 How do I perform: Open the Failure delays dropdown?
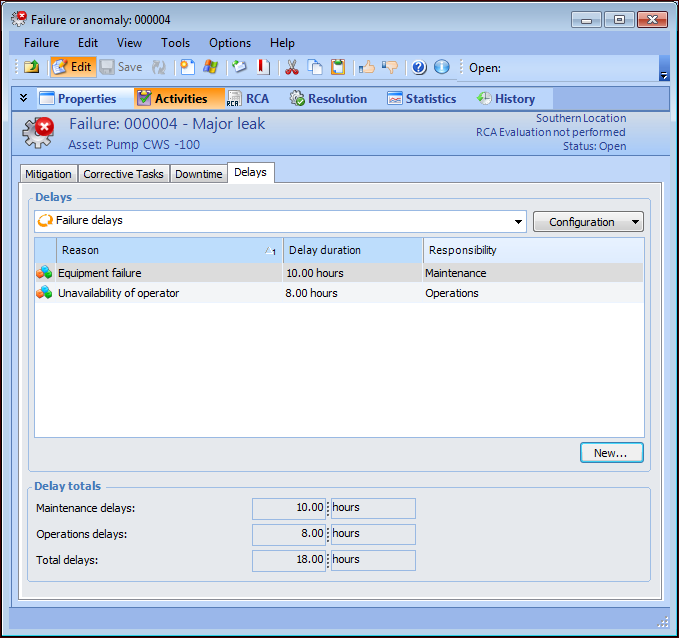pos(517,221)
